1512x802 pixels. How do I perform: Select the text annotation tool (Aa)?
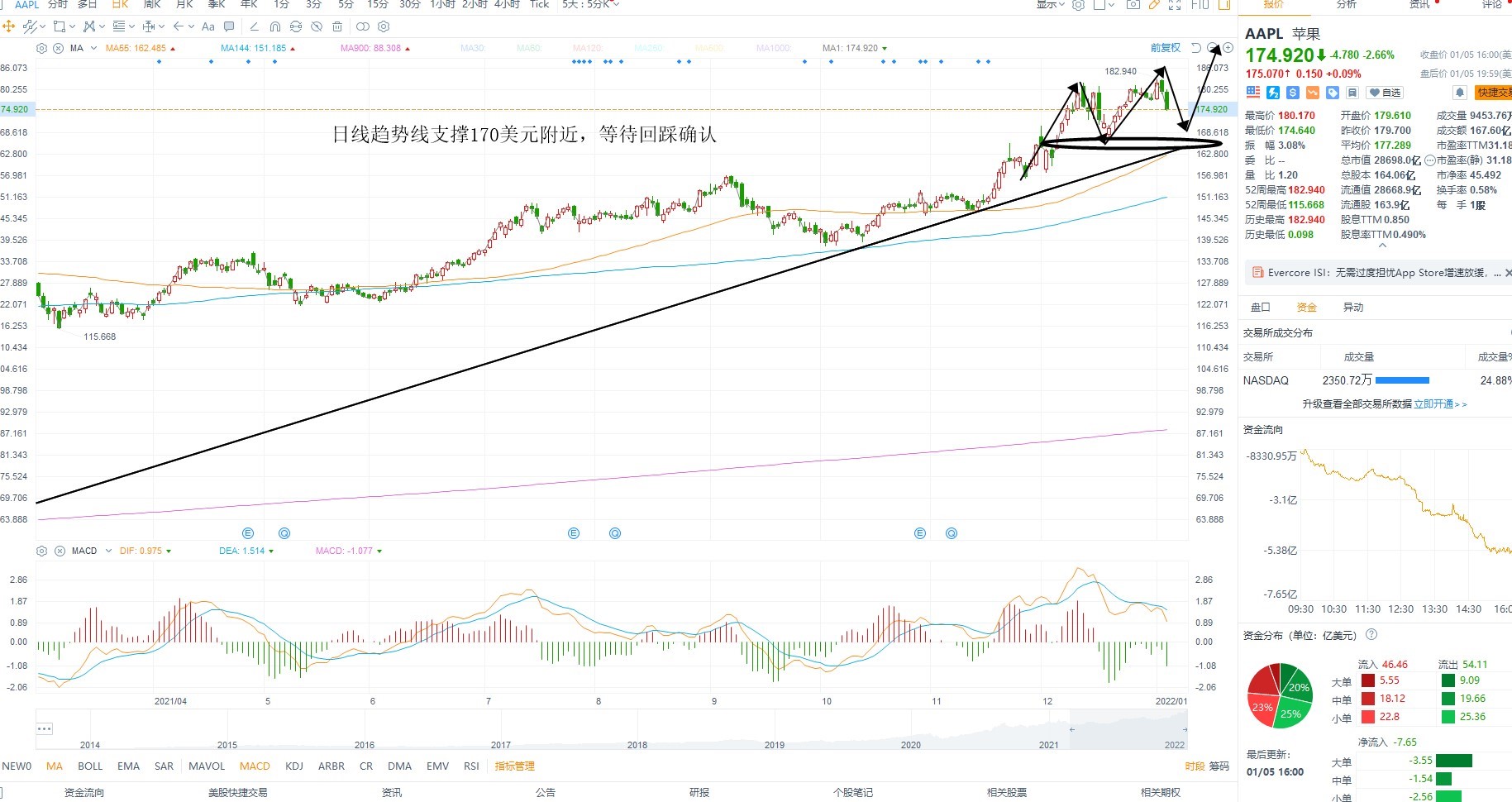[208, 26]
